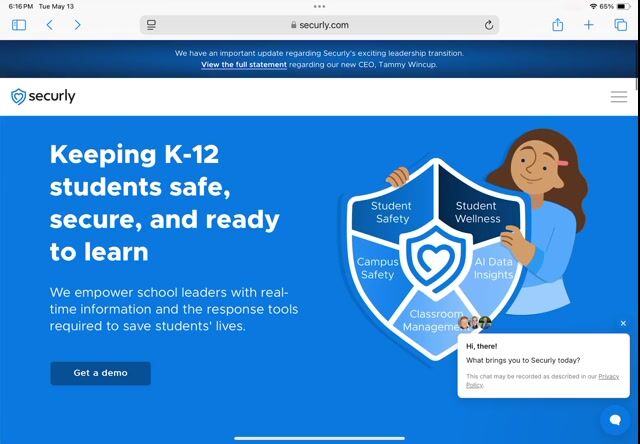Click the Securly logo
Image resolution: width=640 pixels, height=444 pixels.
tap(43, 97)
